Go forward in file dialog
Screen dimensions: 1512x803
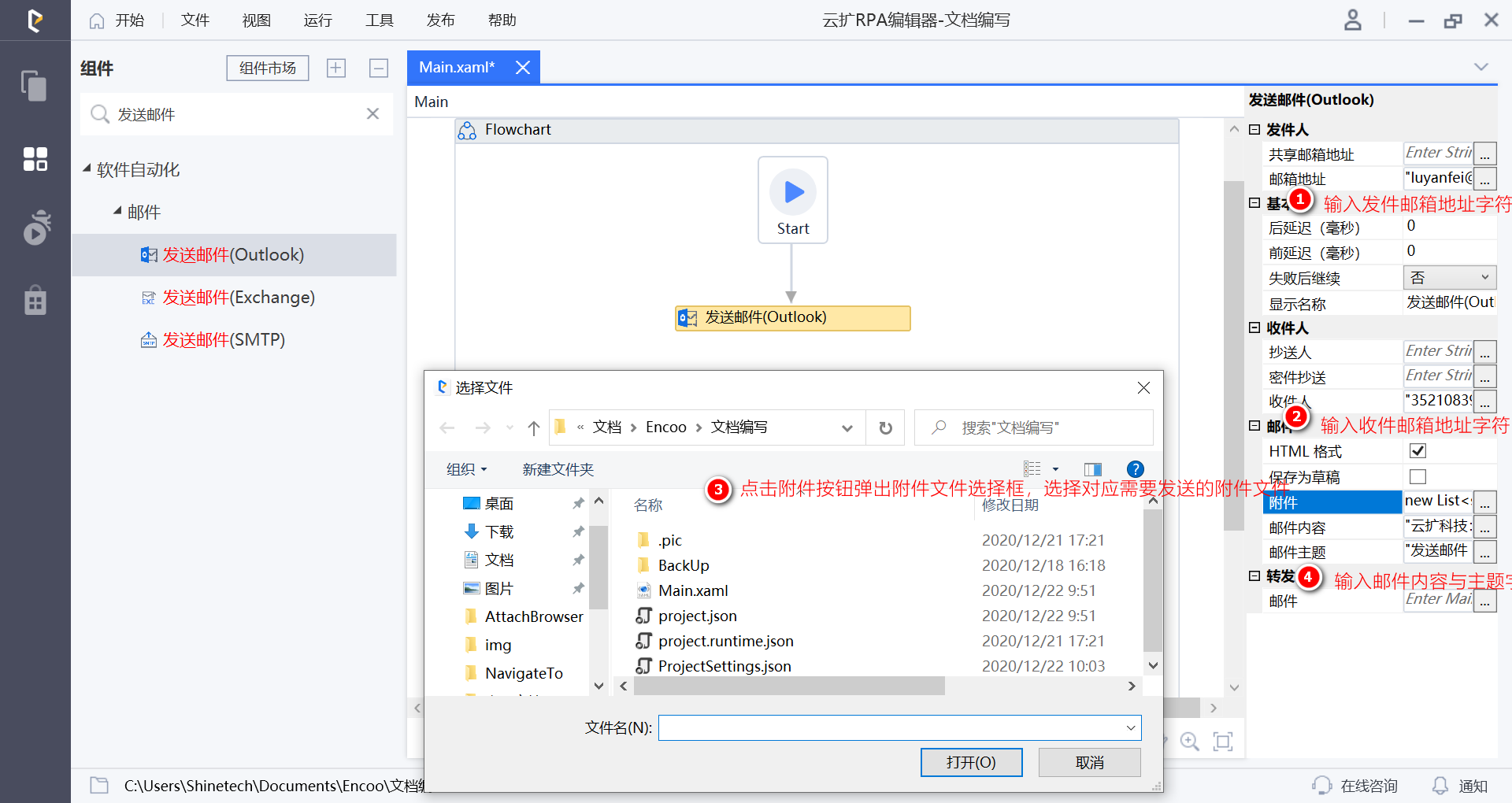[x=483, y=428]
